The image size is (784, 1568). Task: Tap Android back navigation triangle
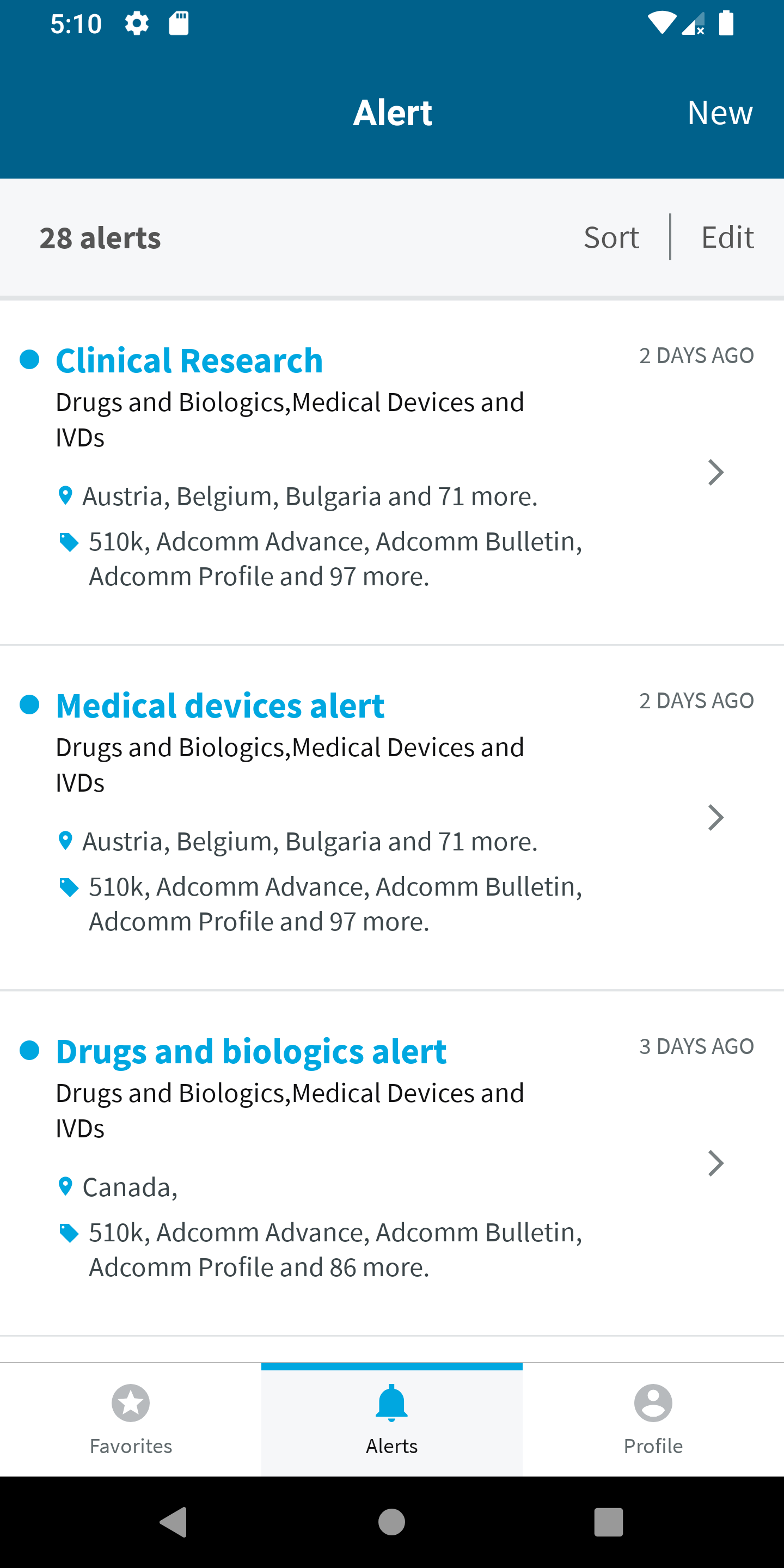(174, 1522)
